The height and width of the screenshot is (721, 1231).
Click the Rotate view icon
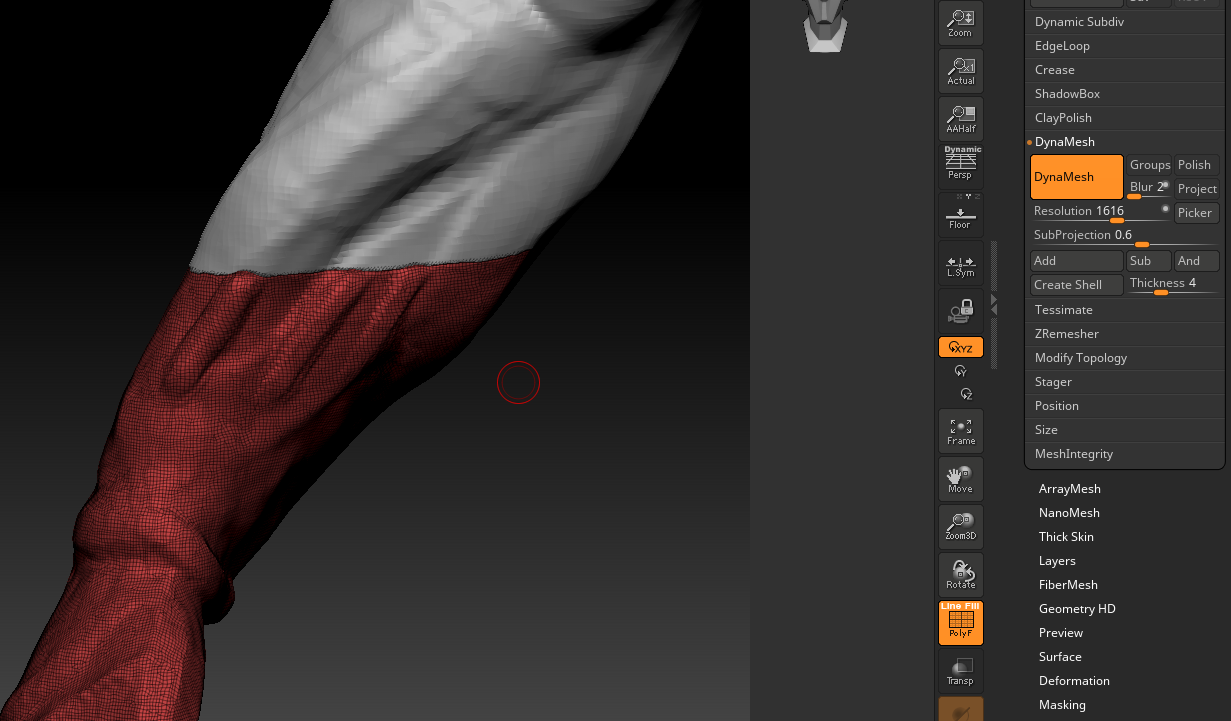pyautogui.click(x=961, y=574)
